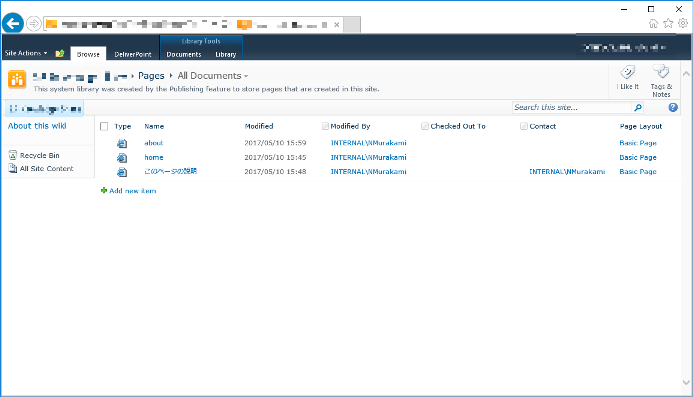Click the green plus Add new item icon
This screenshot has height=397, width=693.
[x=104, y=191]
